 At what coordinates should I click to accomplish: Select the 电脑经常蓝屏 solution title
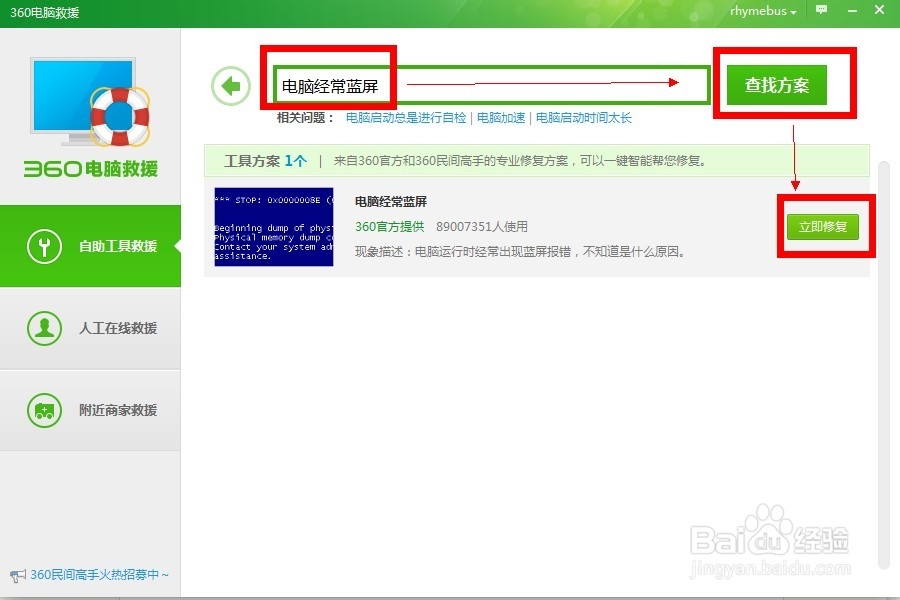pyautogui.click(x=390, y=201)
